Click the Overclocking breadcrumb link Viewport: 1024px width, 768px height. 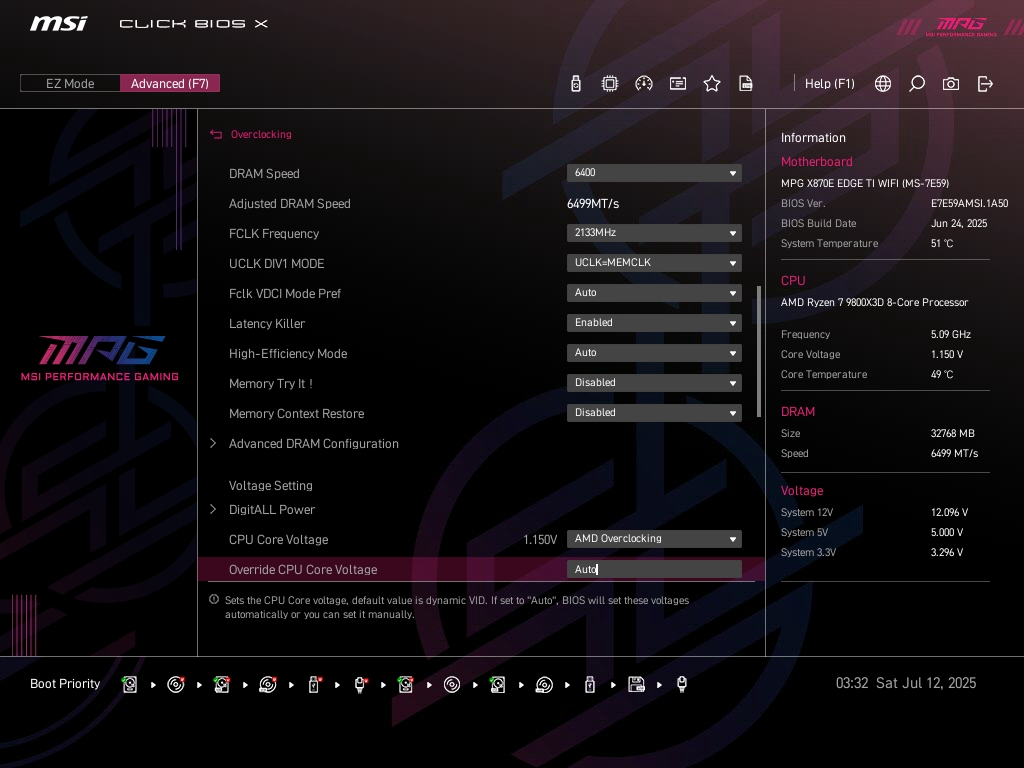(261, 134)
